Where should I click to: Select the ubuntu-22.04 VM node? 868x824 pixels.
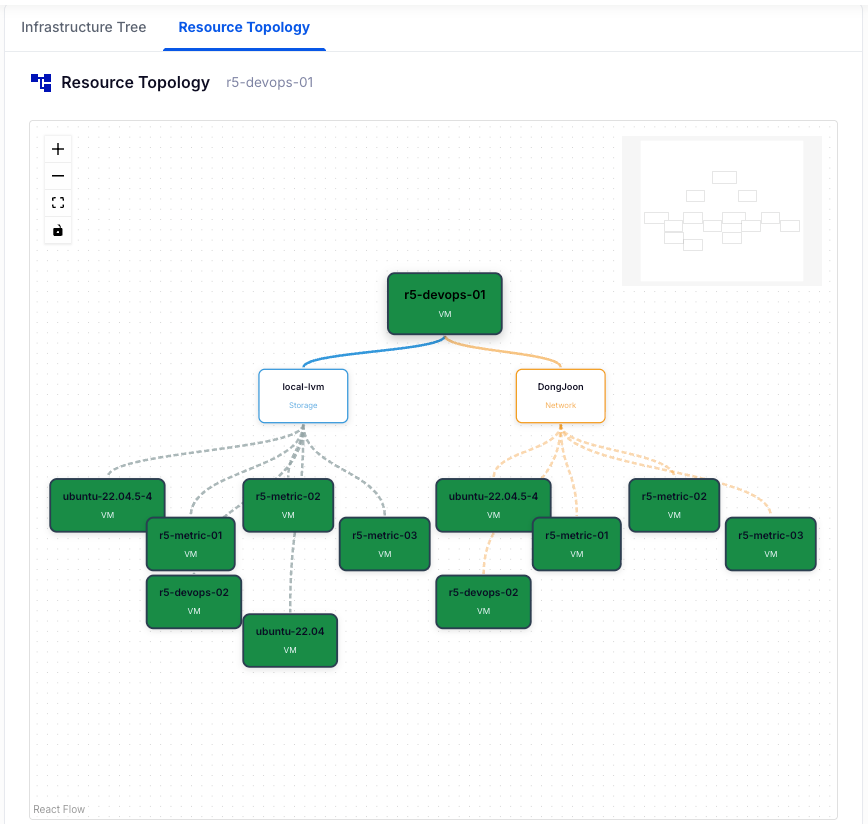pyautogui.click(x=290, y=640)
